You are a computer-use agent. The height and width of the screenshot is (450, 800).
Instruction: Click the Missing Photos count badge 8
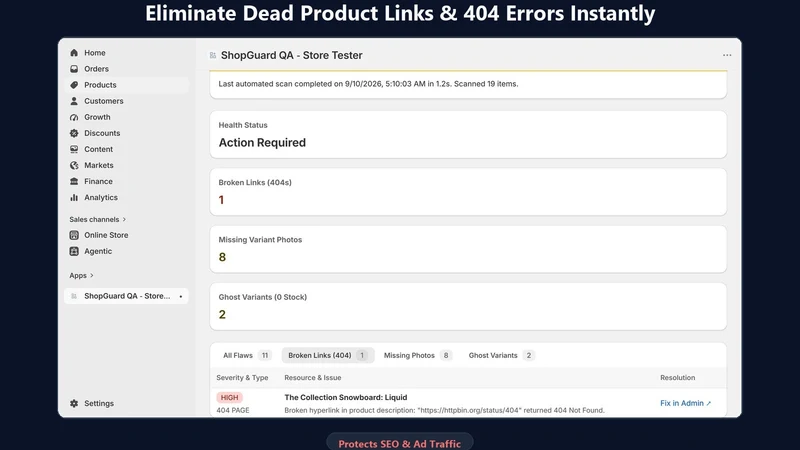(446, 355)
